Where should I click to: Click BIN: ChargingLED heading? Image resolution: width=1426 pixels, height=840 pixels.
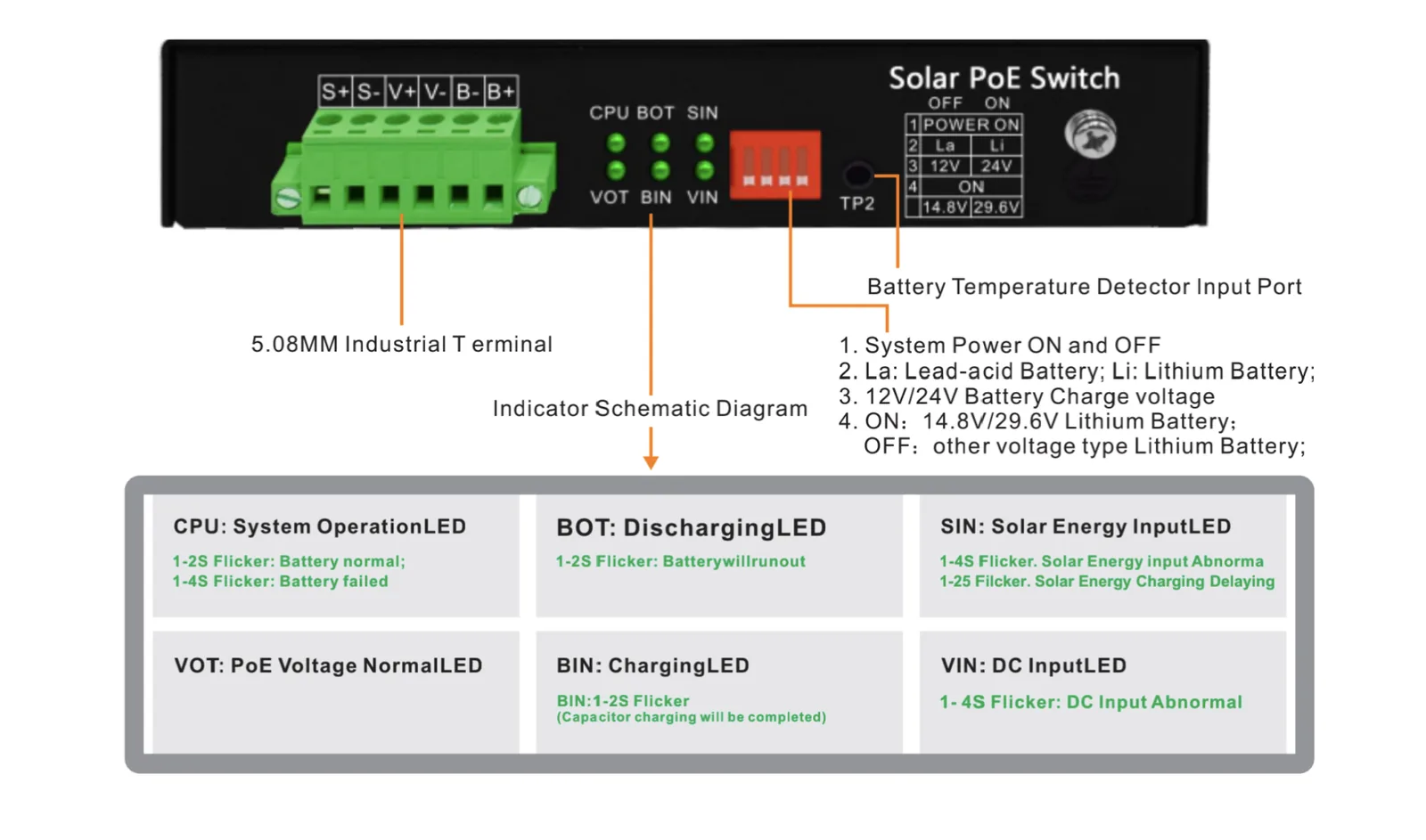[652, 665]
